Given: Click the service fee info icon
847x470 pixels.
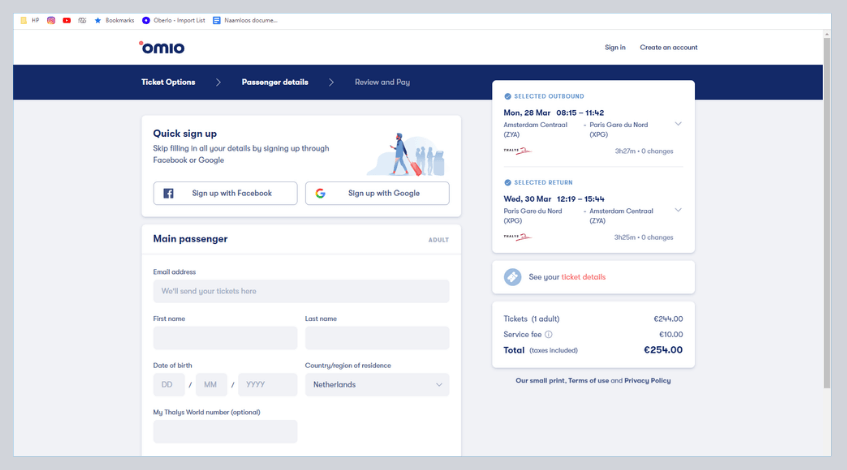Looking at the screenshot, I should point(548,334).
